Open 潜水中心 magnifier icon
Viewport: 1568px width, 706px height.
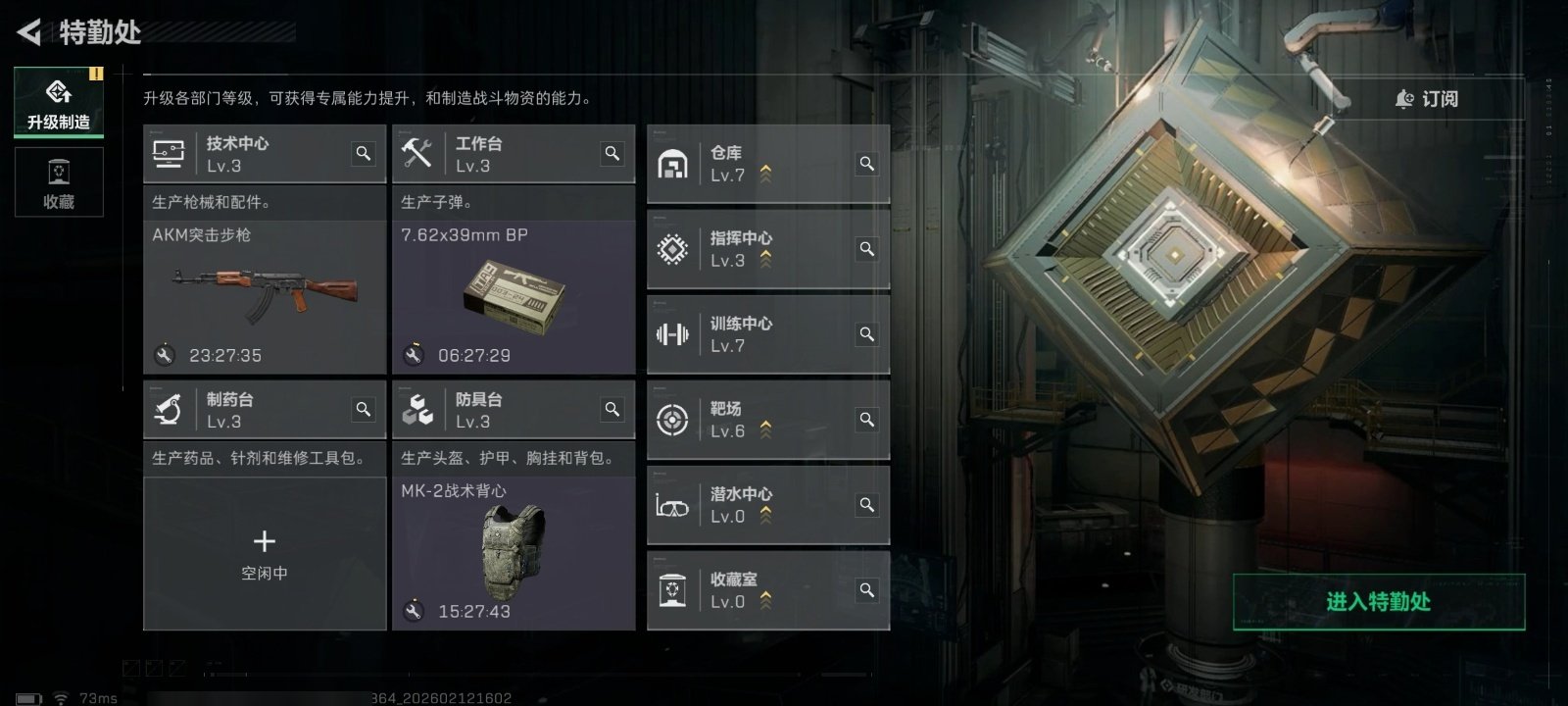(867, 505)
